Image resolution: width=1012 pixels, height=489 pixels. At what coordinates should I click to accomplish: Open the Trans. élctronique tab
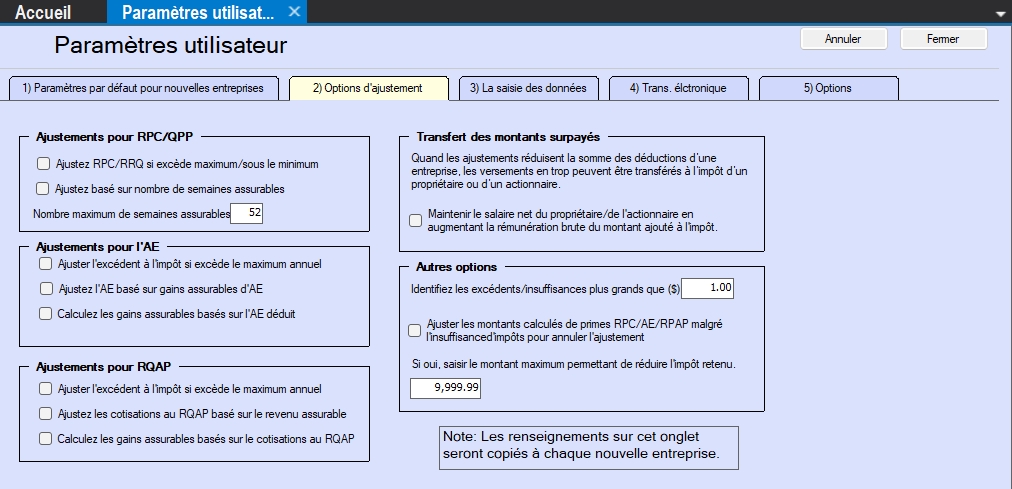(x=679, y=88)
